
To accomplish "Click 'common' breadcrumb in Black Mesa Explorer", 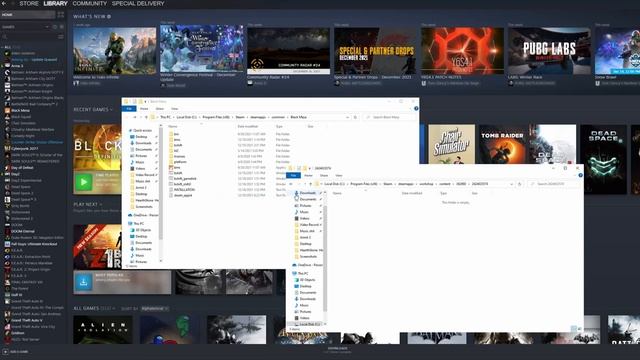I will pos(278,117).
